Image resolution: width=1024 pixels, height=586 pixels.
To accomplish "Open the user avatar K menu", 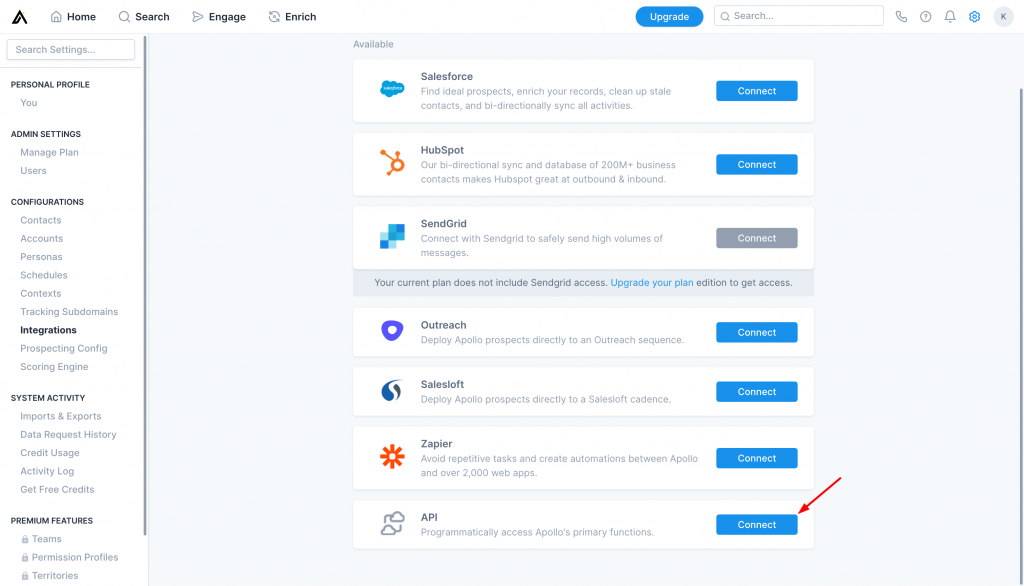I will [1003, 16].
